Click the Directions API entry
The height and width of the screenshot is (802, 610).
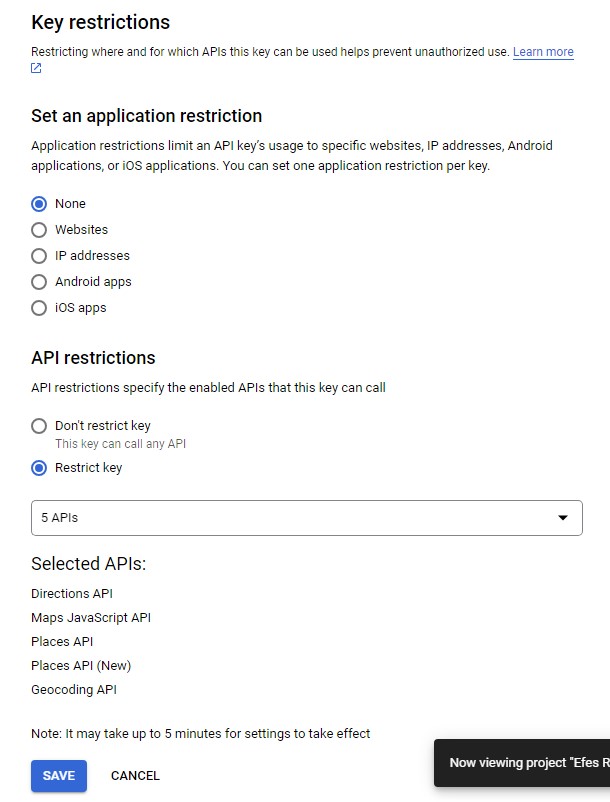(x=72, y=594)
